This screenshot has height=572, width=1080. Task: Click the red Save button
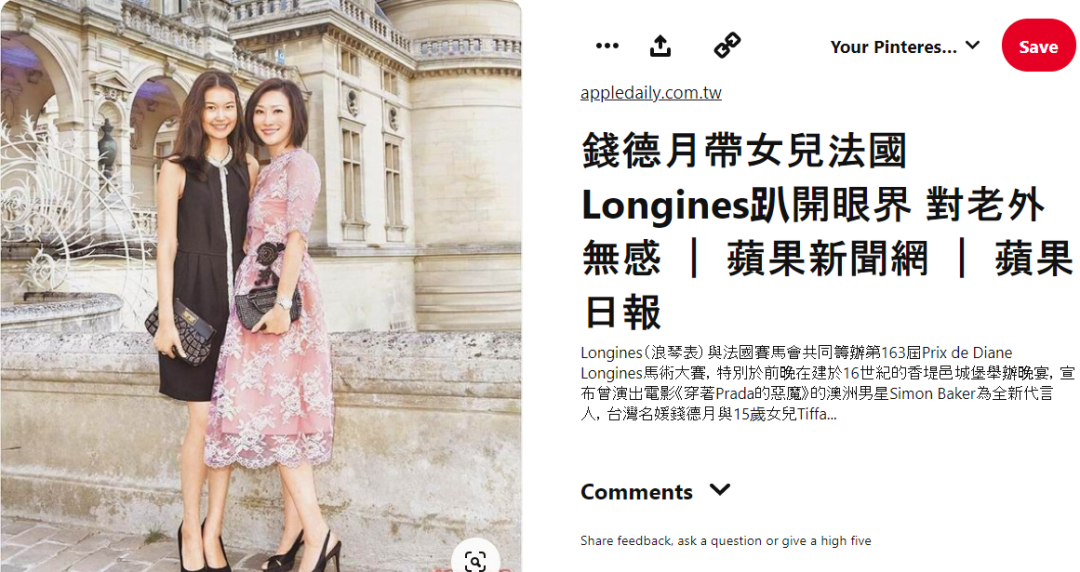tap(1038, 46)
